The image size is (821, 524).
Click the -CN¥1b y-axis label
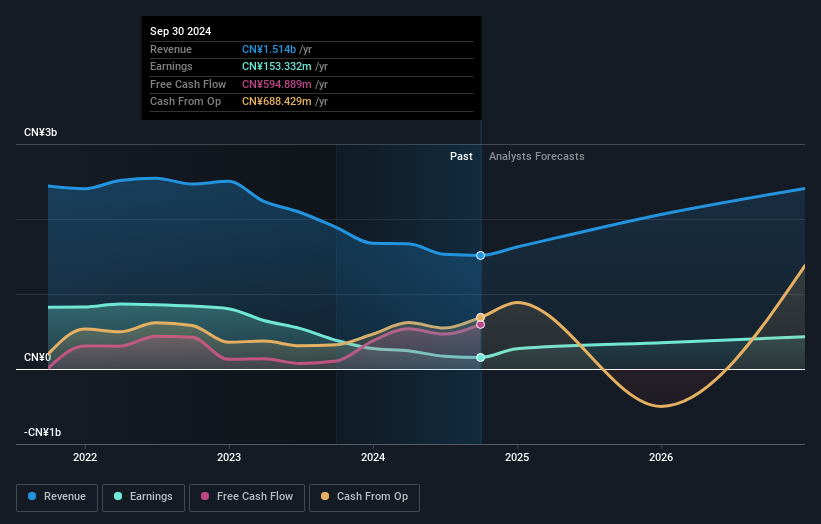(43, 432)
